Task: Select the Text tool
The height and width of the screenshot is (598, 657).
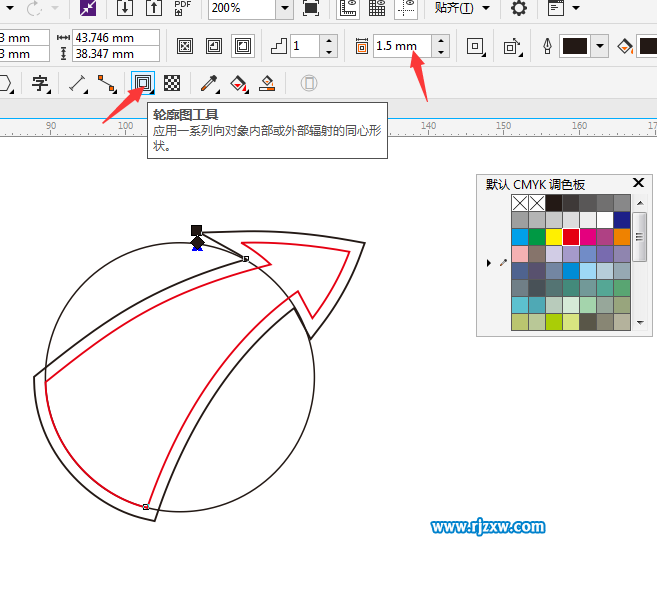Action: tap(41, 83)
